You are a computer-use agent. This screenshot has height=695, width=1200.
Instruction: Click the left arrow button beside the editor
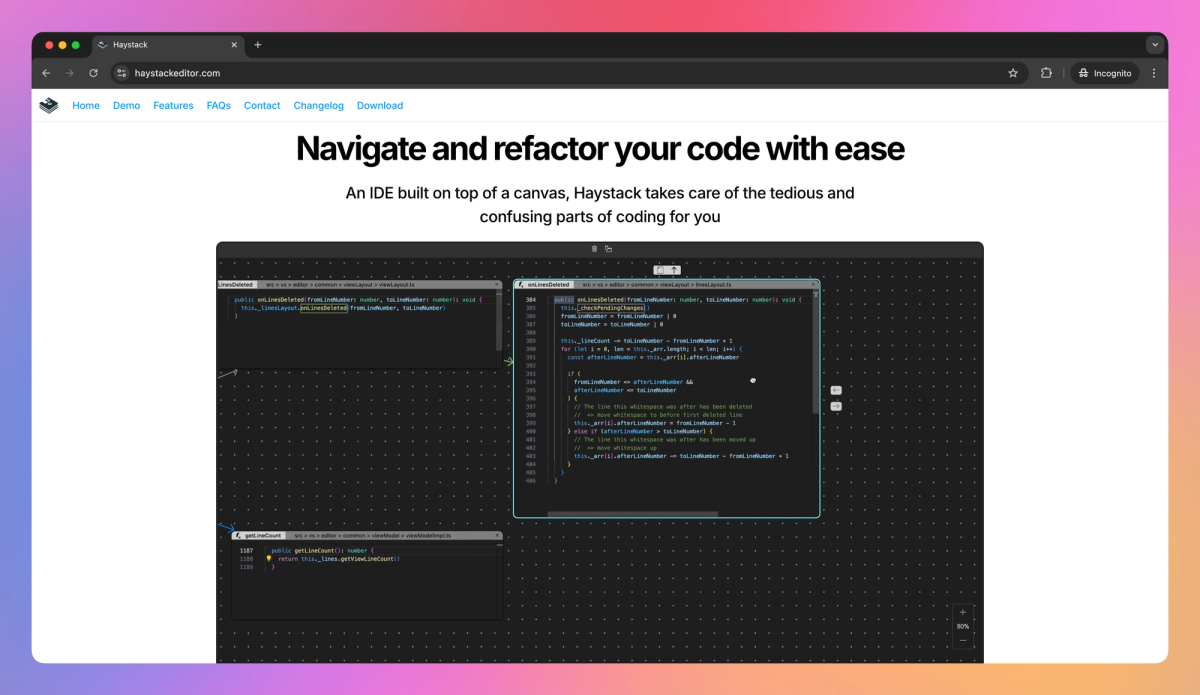tap(836, 390)
